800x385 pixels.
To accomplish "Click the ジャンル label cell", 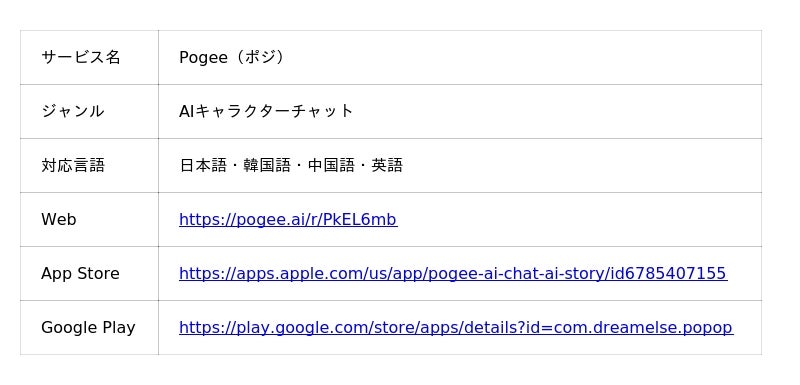I will (89, 112).
